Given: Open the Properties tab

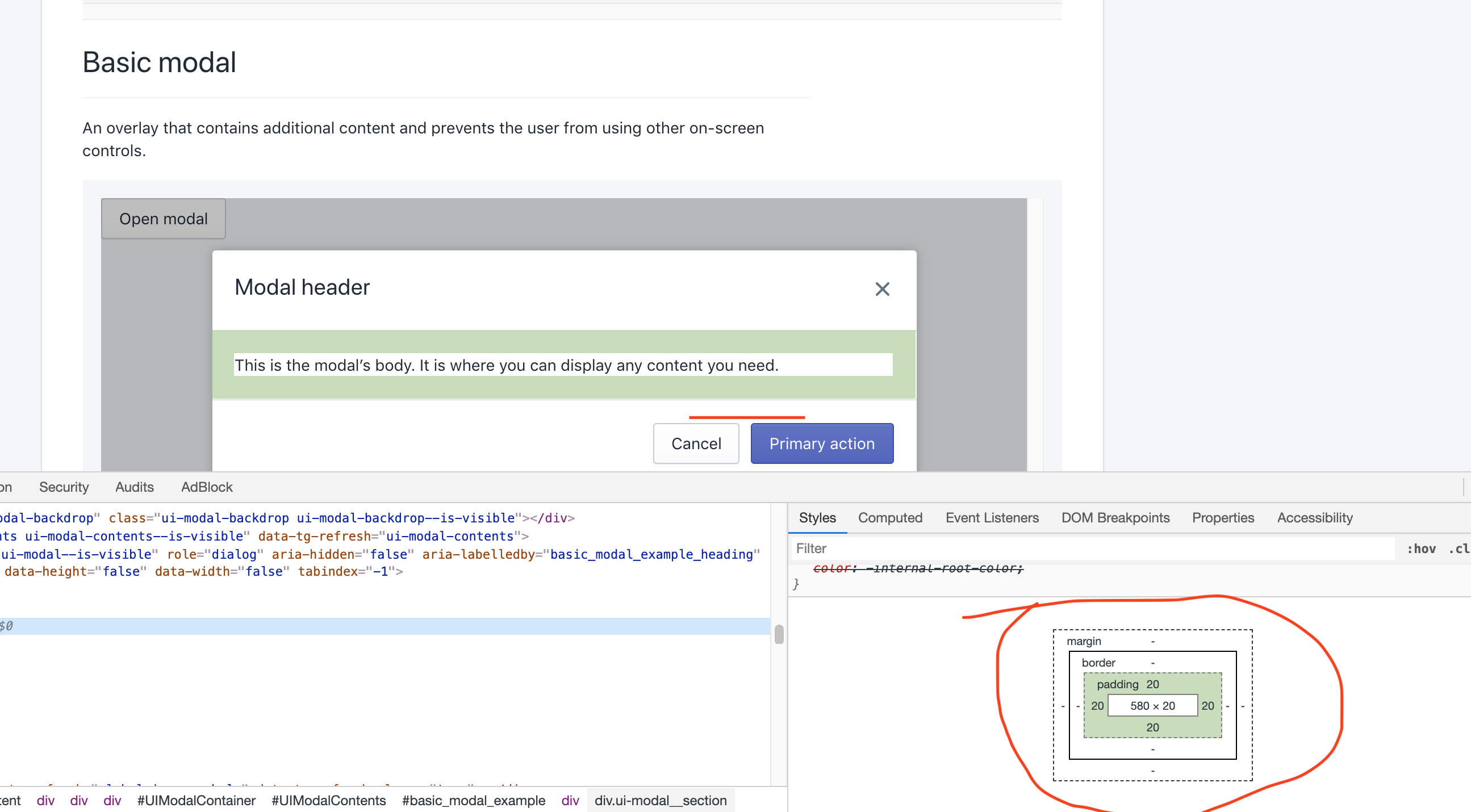Looking at the screenshot, I should pyautogui.click(x=1223, y=517).
